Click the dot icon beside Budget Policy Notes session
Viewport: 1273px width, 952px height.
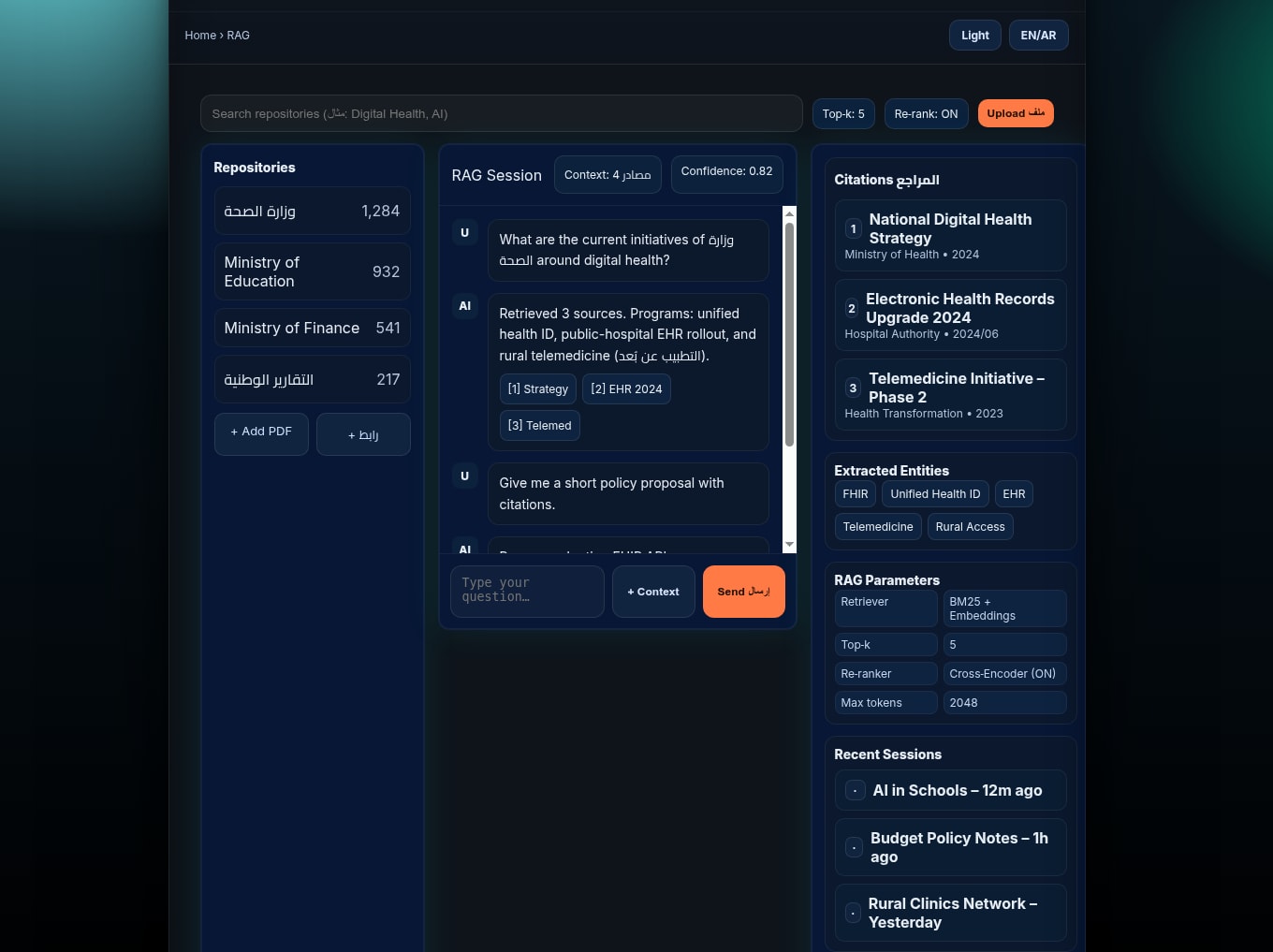[x=853, y=847]
